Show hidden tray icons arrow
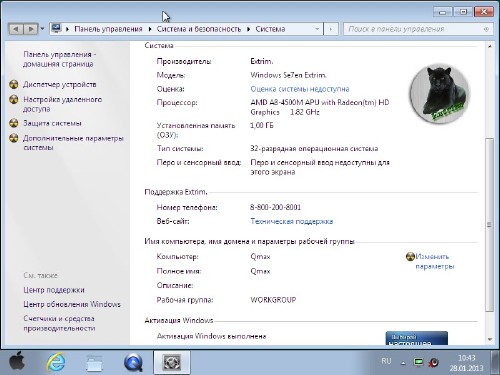Image resolution: width=500 pixels, height=375 pixels. coord(403,363)
